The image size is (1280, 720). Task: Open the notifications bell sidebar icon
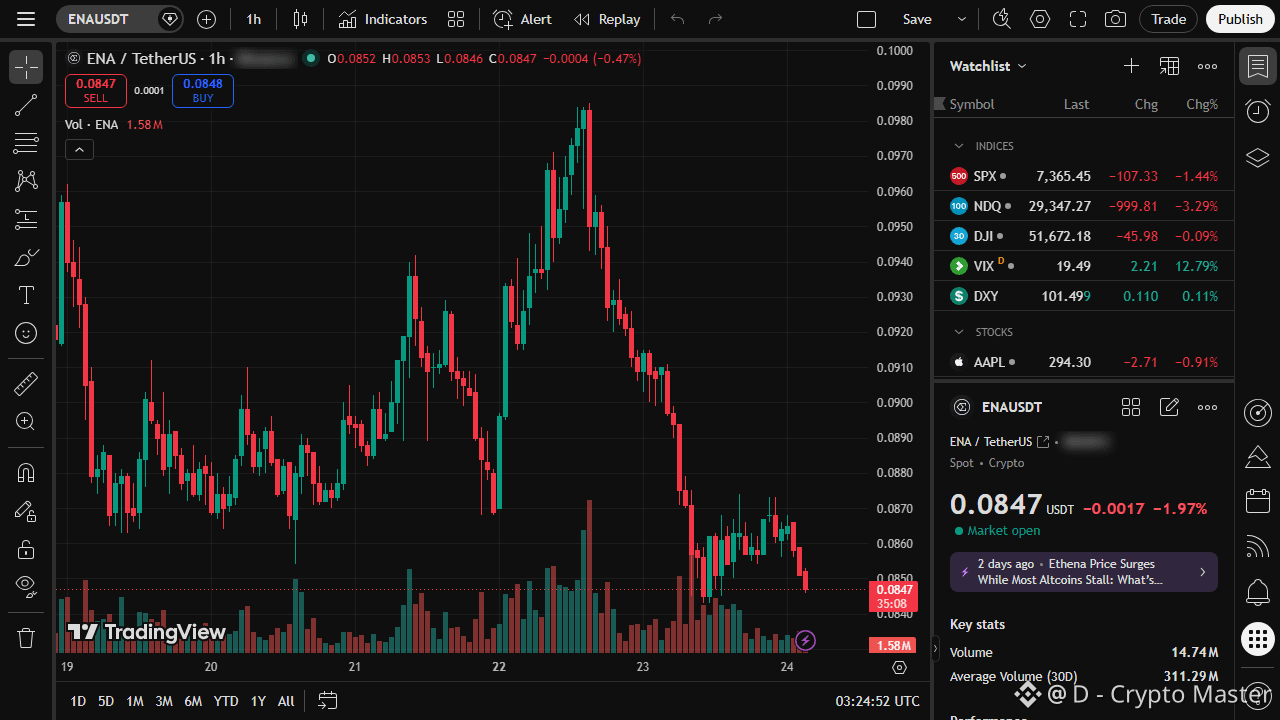point(1258,592)
